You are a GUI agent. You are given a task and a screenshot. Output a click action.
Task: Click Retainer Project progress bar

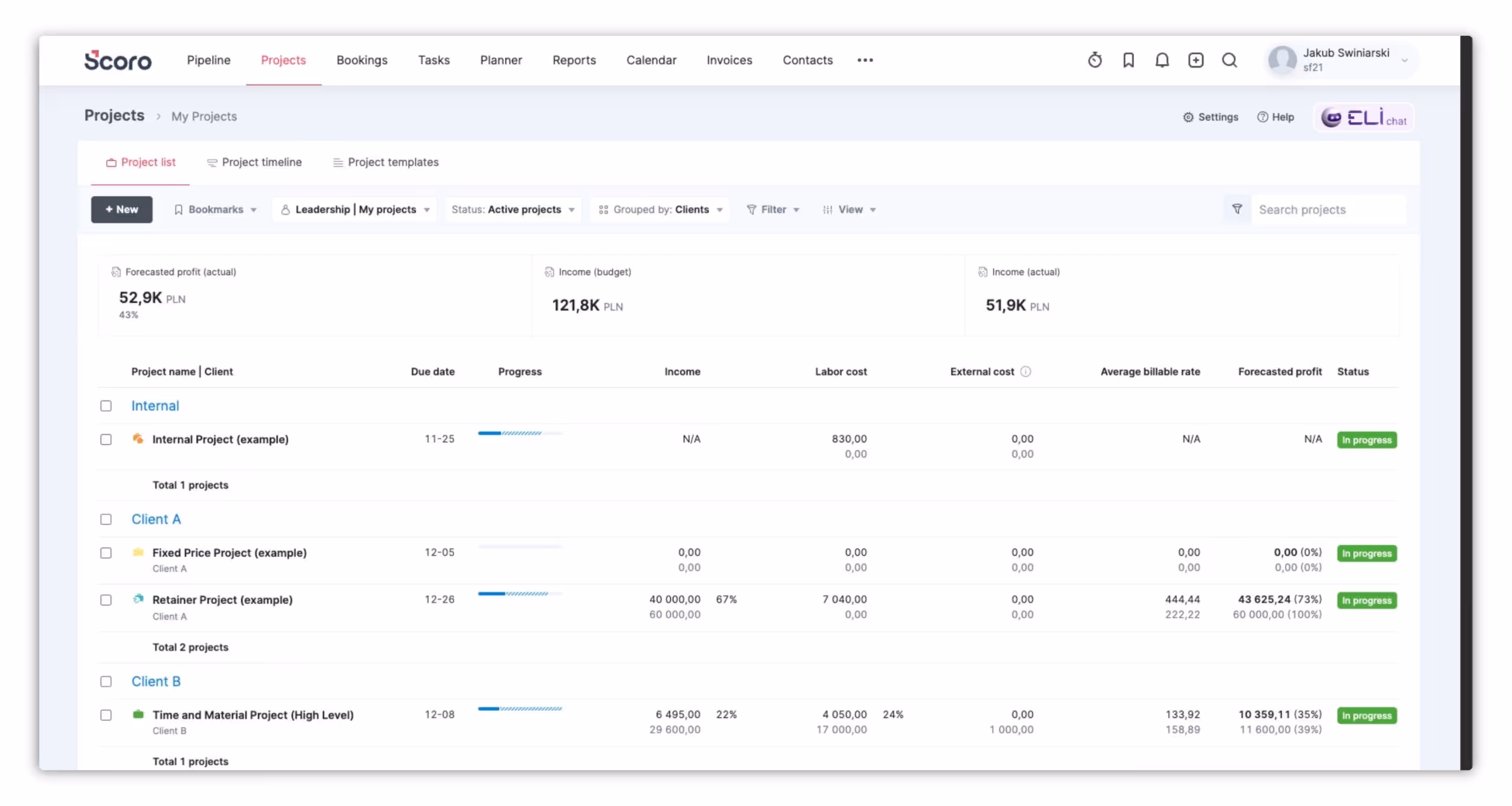pyautogui.click(x=520, y=593)
